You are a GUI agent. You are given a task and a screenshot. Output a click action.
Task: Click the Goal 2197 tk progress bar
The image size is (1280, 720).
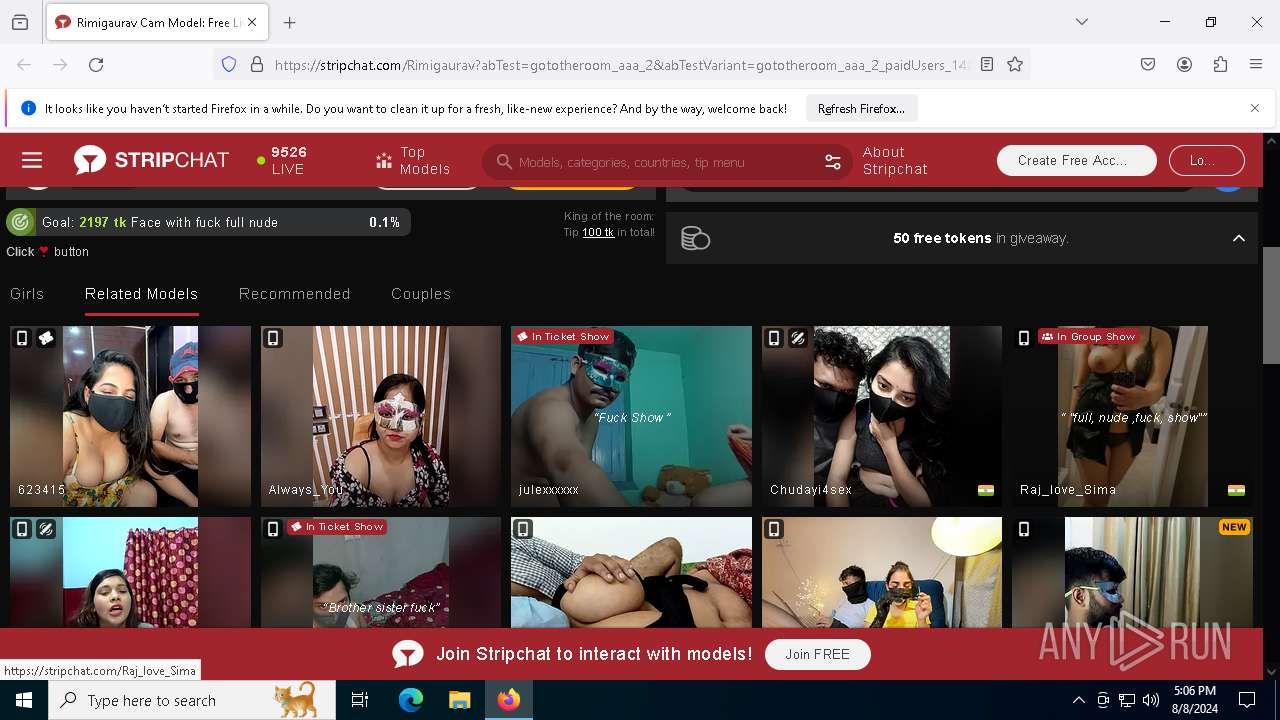pos(208,222)
